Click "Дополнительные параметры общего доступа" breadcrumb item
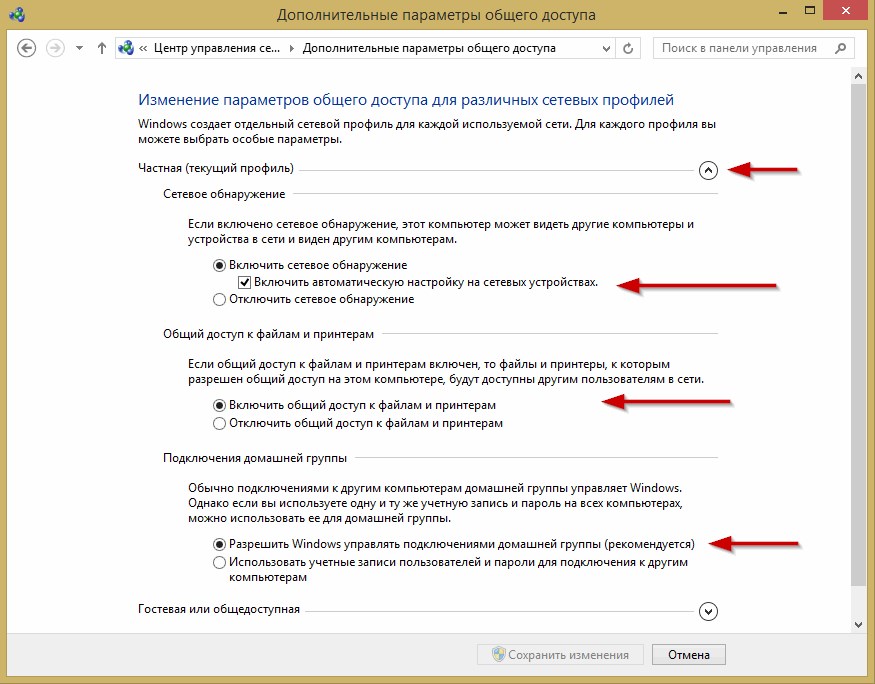Image resolution: width=875 pixels, height=684 pixels. 429,48
